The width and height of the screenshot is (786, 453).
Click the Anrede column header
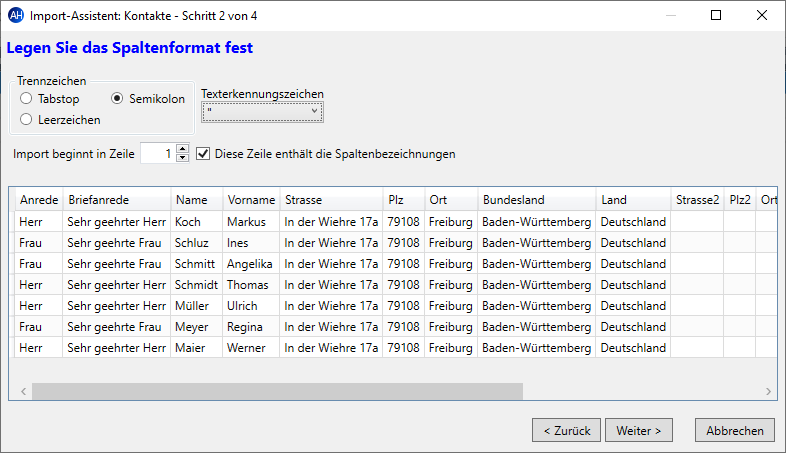pyautogui.click(x=39, y=200)
